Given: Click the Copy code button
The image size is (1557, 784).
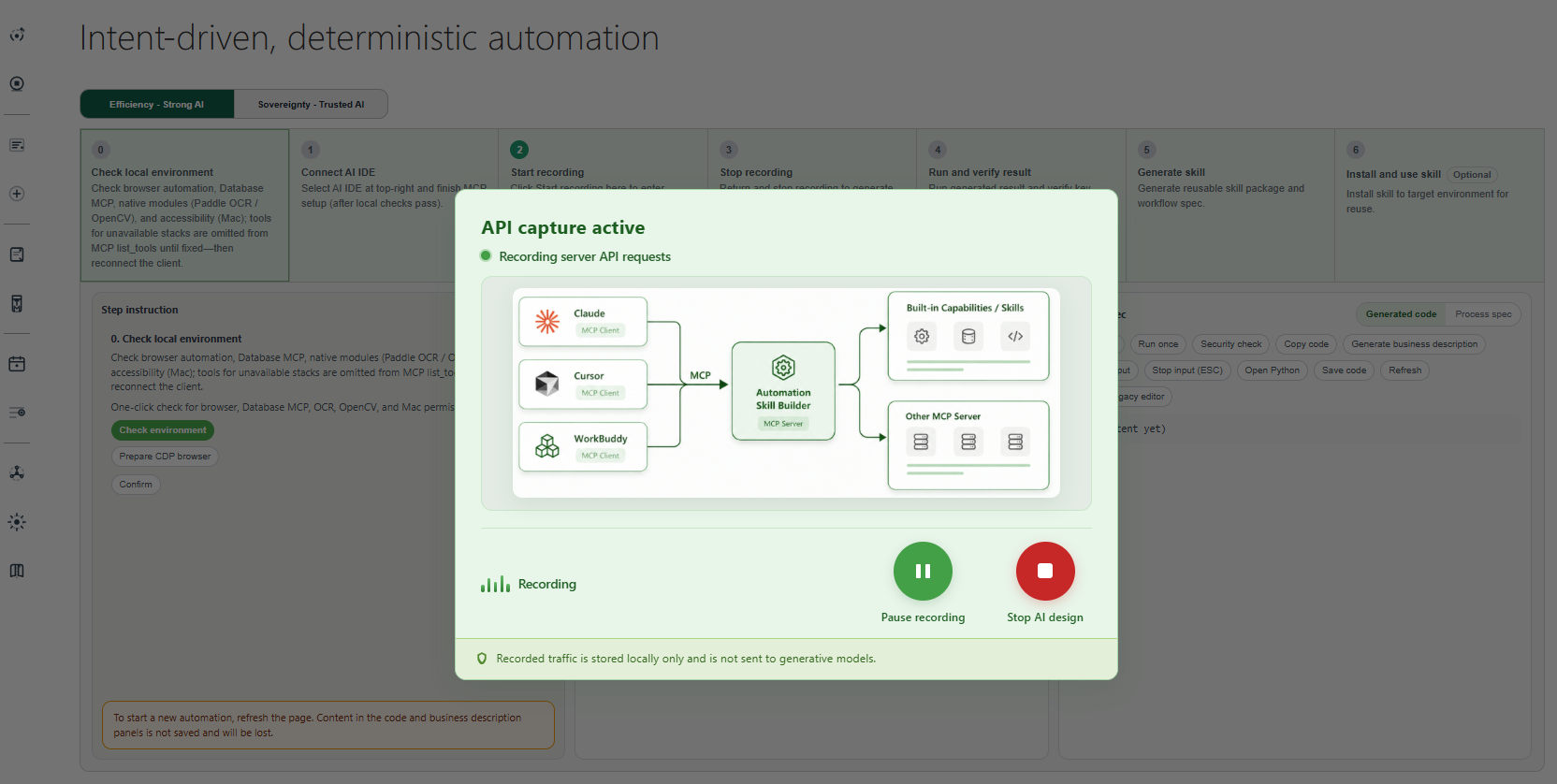Looking at the screenshot, I should coord(1306,344).
